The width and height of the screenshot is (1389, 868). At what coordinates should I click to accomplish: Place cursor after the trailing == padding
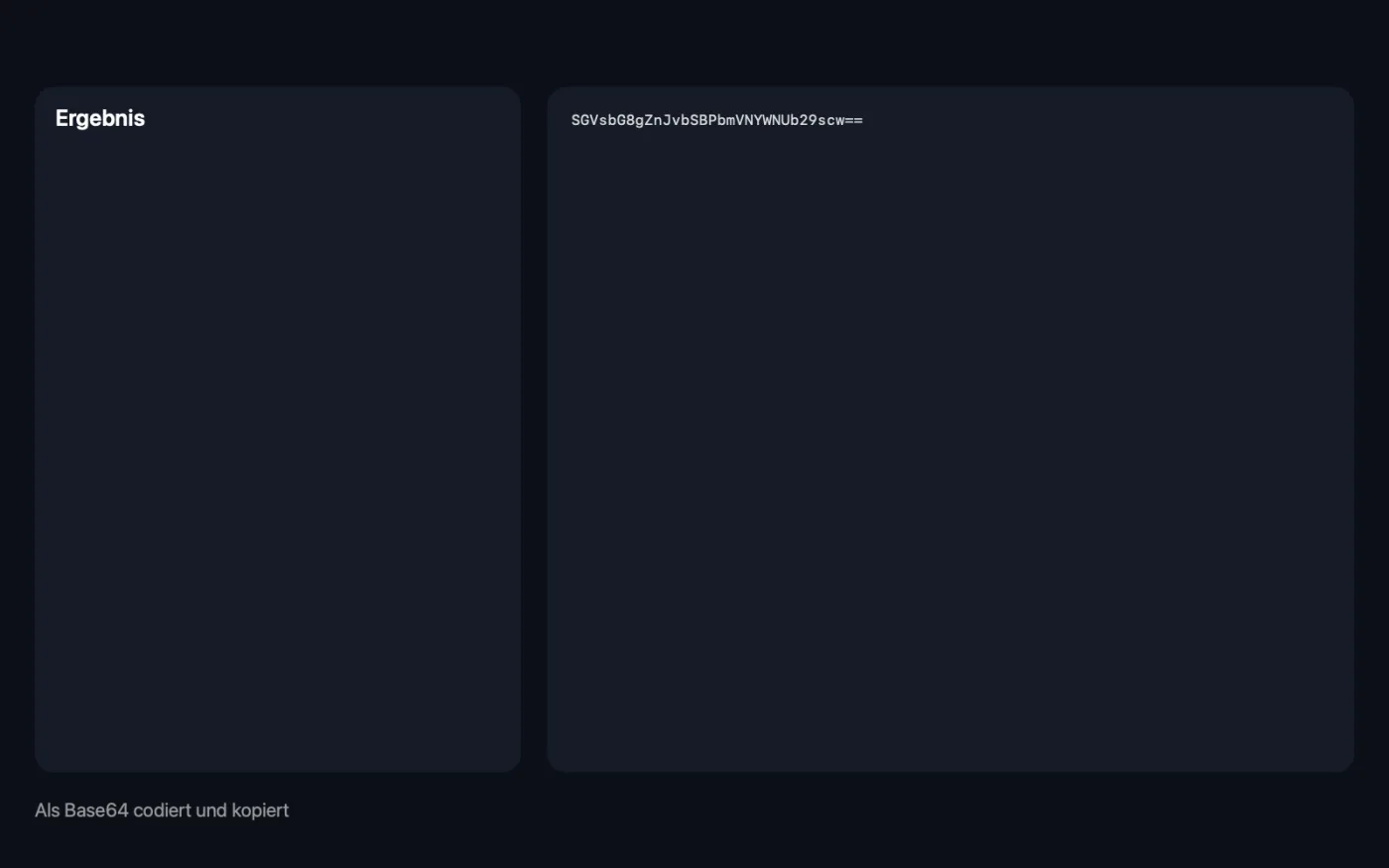point(864,120)
